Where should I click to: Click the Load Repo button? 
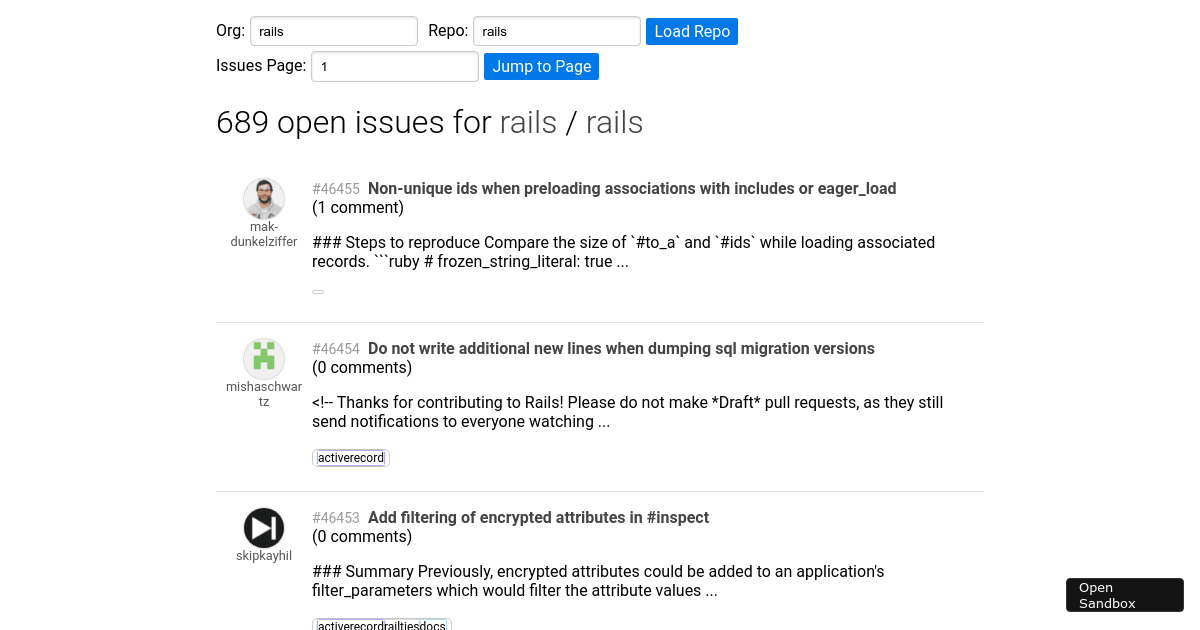pyautogui.click(x=691, y=31)
